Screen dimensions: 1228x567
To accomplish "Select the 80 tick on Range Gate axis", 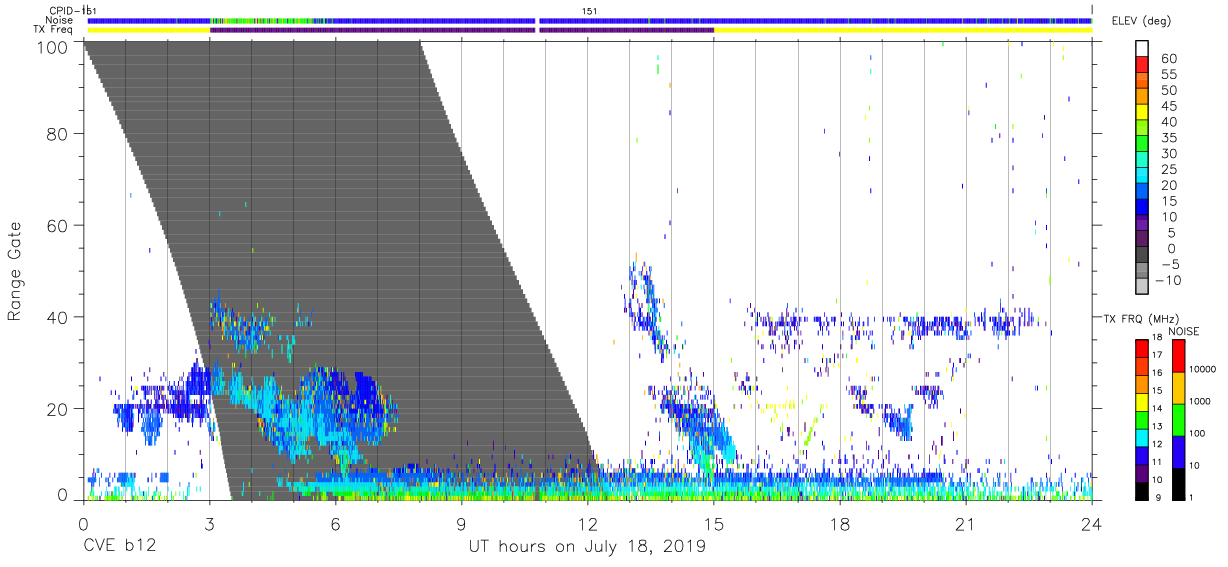I will tap(58, 134).
